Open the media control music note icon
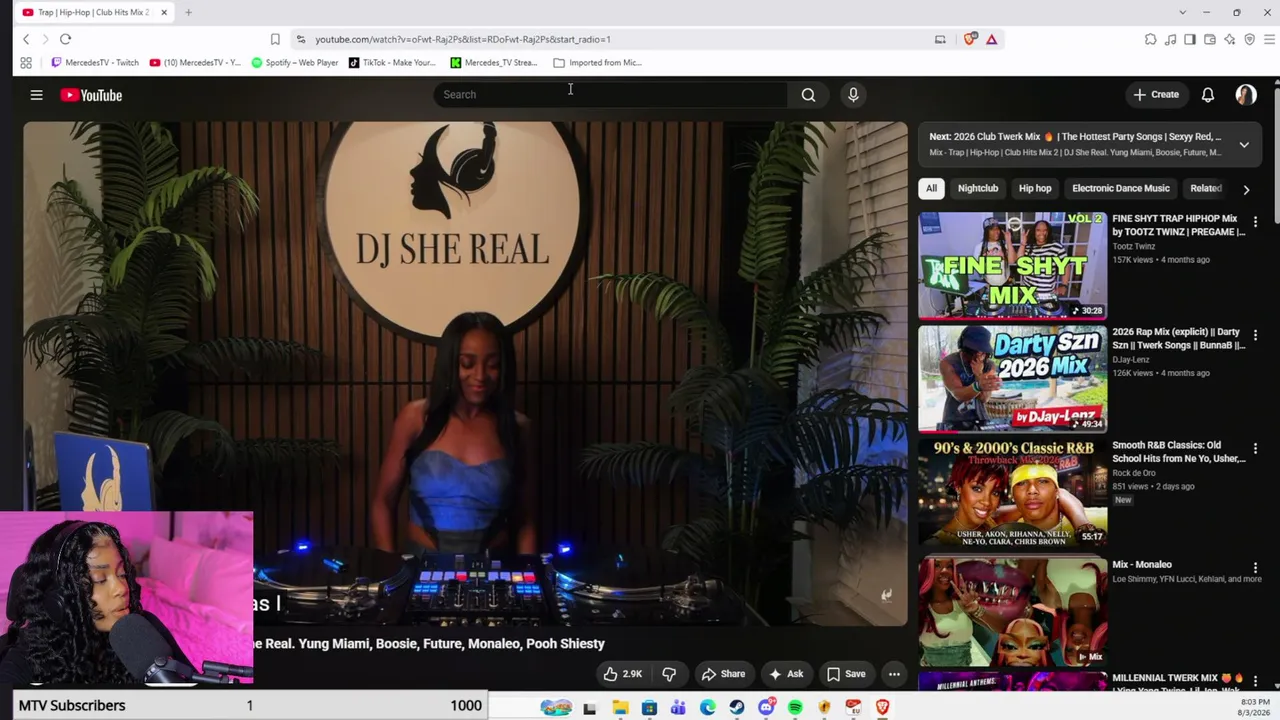Image resolution: width=1280 pixels, height=720 pixels. pyautogui.click(x=1170, y=39)
